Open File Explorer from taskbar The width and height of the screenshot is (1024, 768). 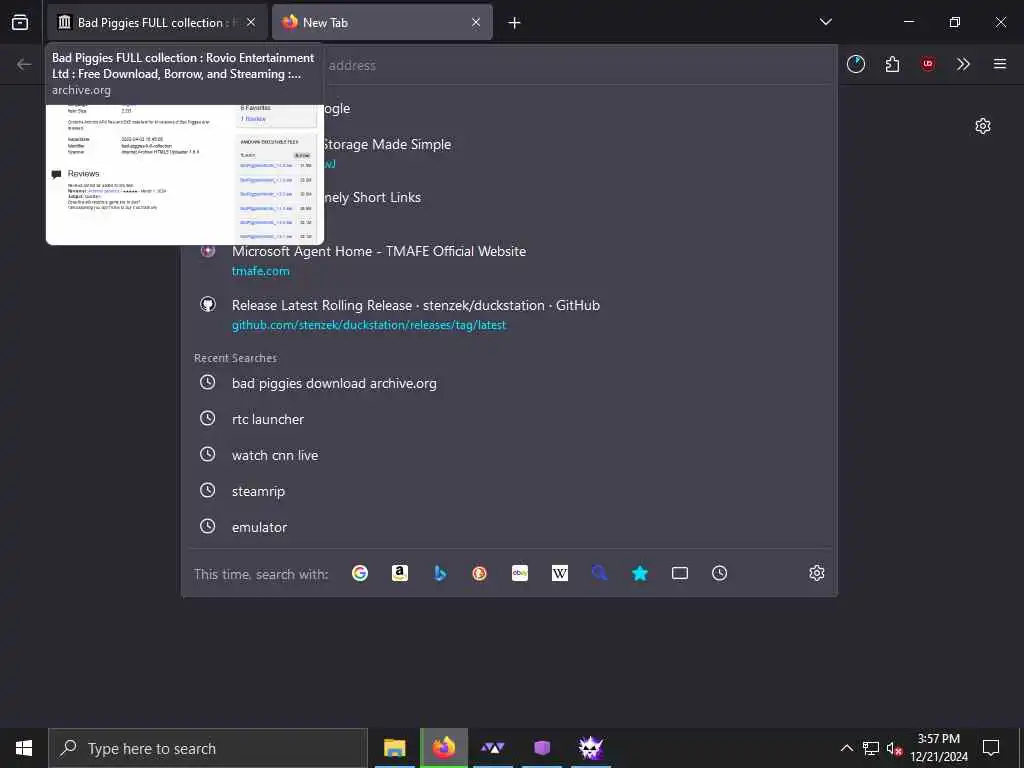pyautogui.click(x=394, y=748)
